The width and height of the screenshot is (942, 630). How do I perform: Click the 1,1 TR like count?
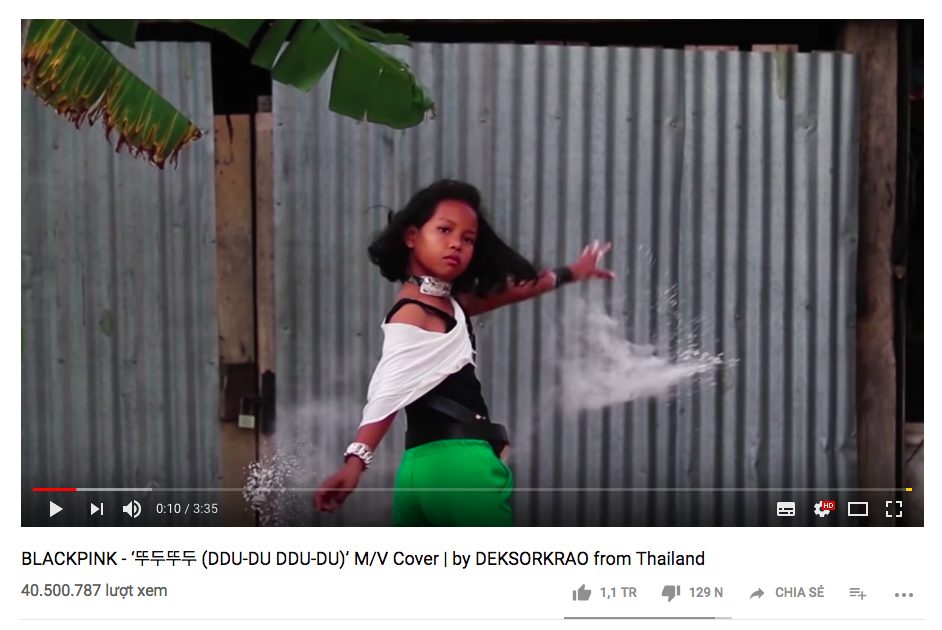coord(618,593)
